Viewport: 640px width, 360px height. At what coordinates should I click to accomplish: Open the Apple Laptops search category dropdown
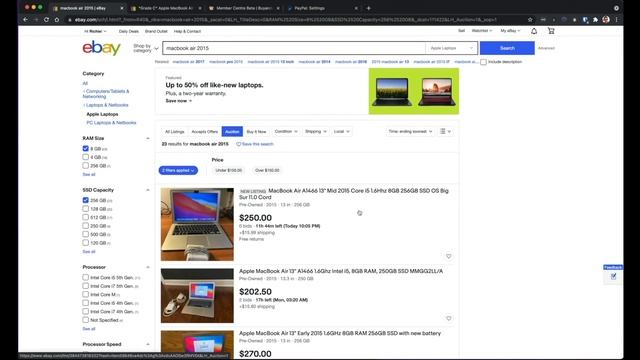pos(451,48)
